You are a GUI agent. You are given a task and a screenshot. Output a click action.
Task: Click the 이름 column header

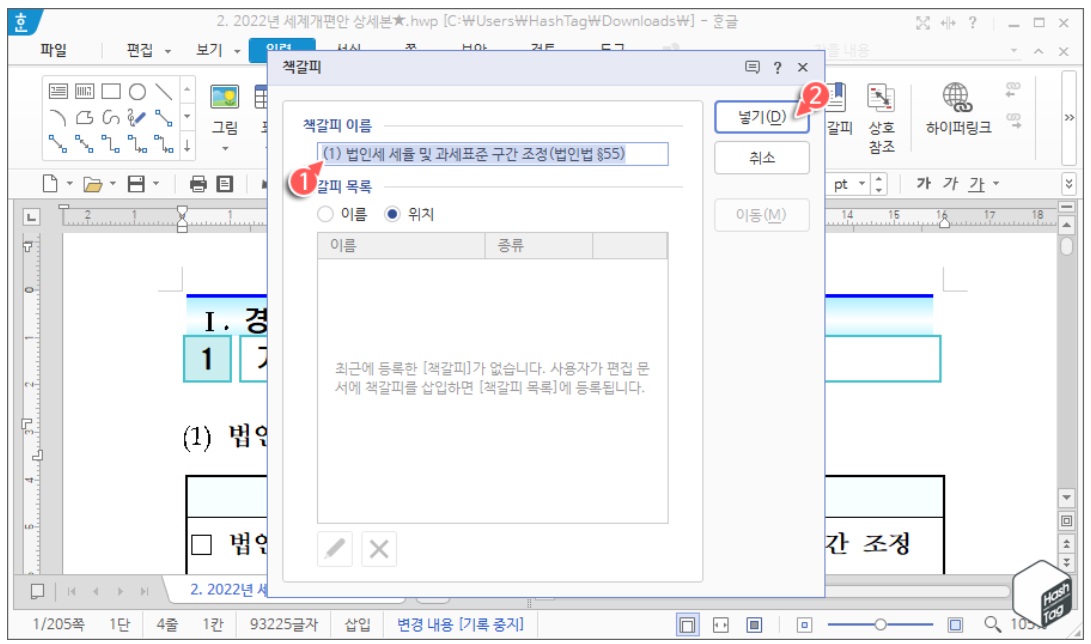click(401, 245)
